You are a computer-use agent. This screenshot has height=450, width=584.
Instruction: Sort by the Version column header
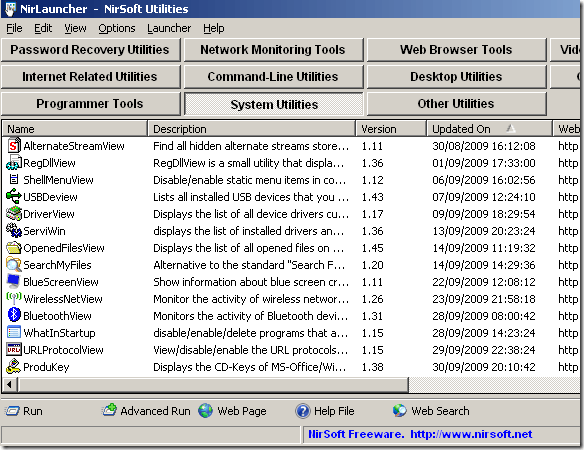[391, 129]
